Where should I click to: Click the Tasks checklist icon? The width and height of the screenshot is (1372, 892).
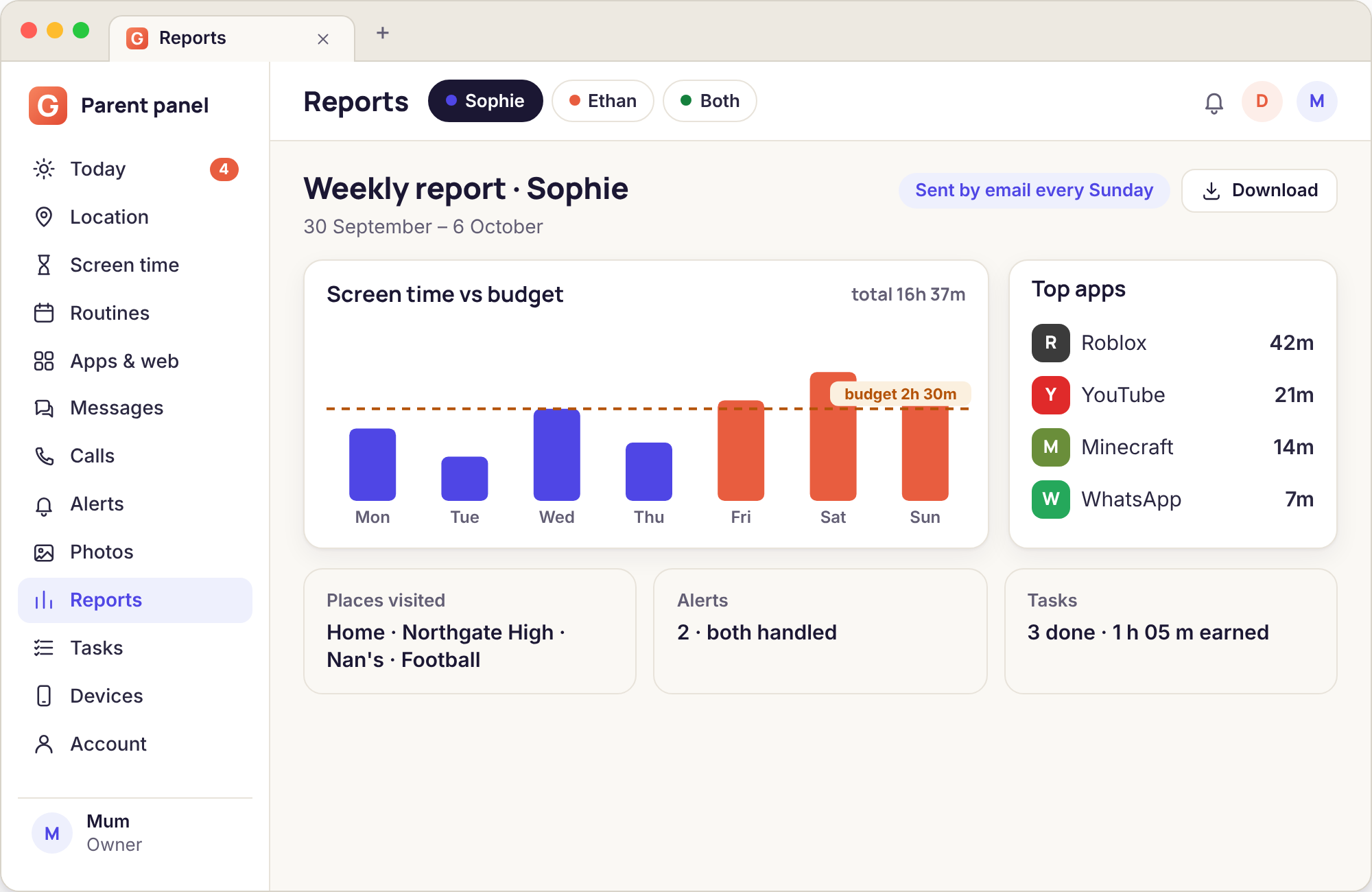[44, 648]
